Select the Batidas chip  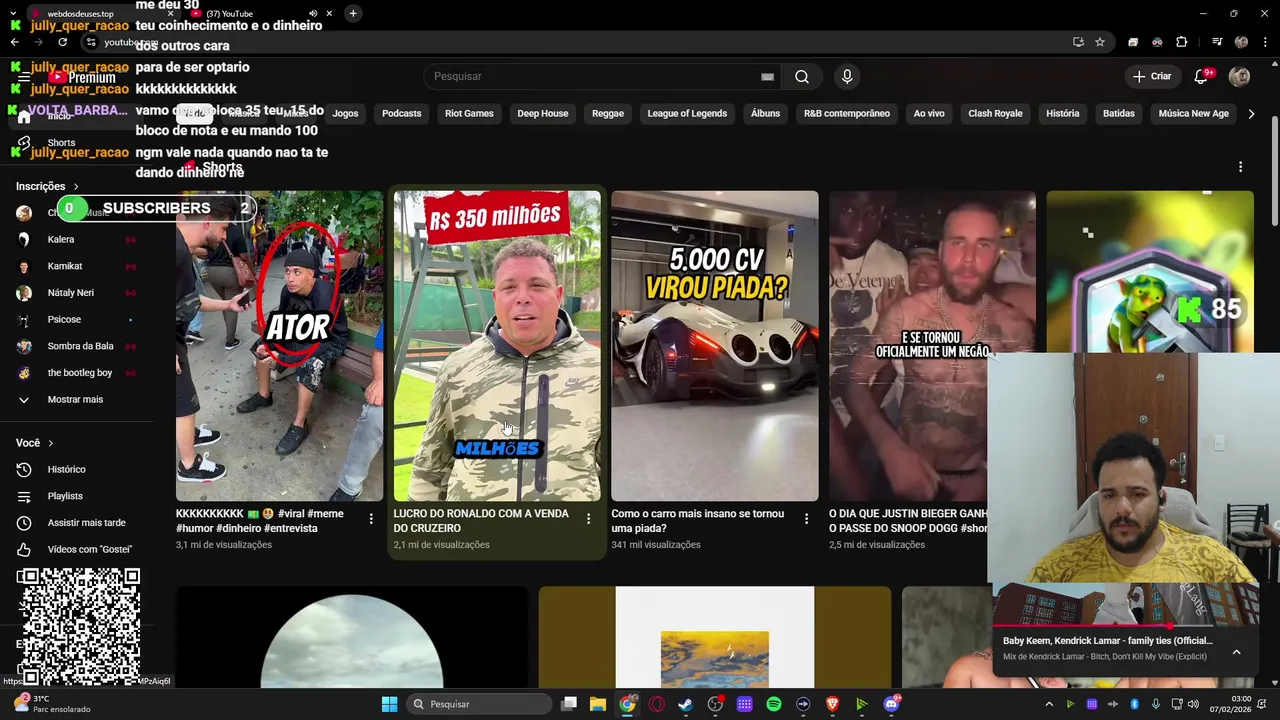pos(1118,114)
